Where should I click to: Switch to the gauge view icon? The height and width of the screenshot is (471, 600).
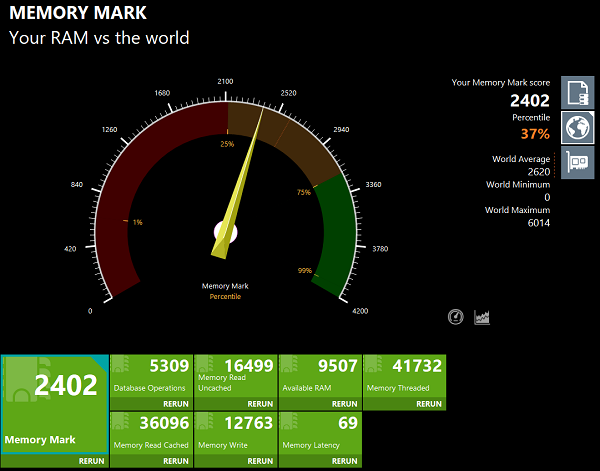point(455,317)
